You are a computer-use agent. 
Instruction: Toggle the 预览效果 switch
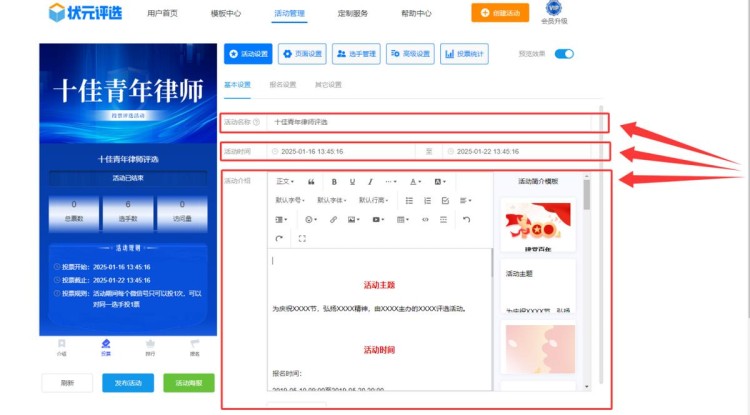coord(565,54)
